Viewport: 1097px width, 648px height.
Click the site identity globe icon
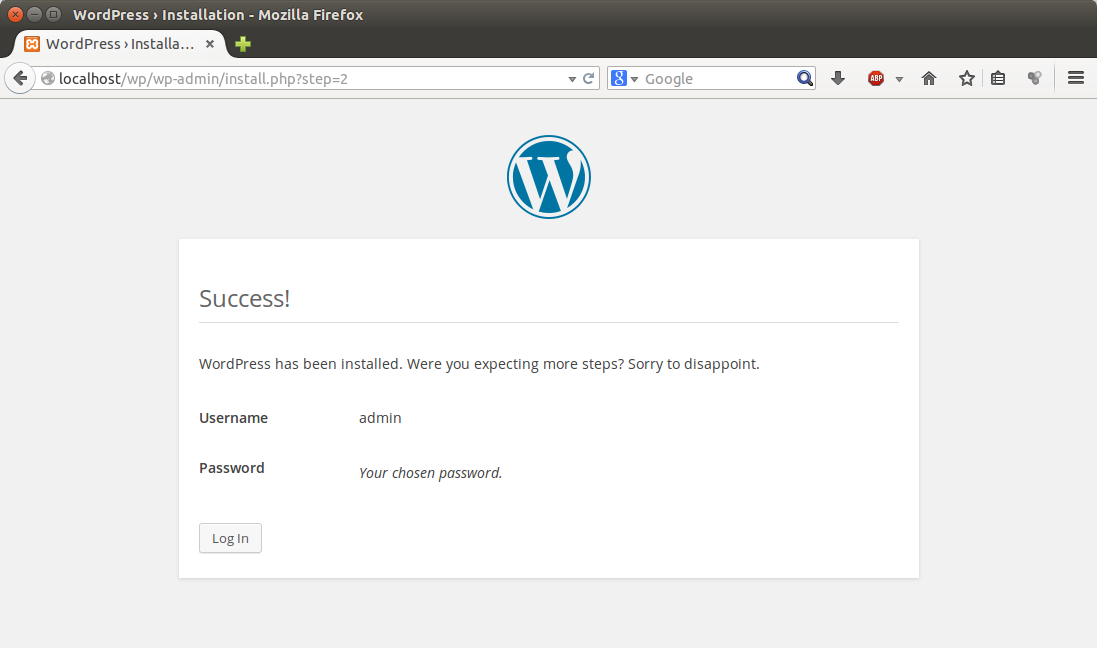click(48, 78)
